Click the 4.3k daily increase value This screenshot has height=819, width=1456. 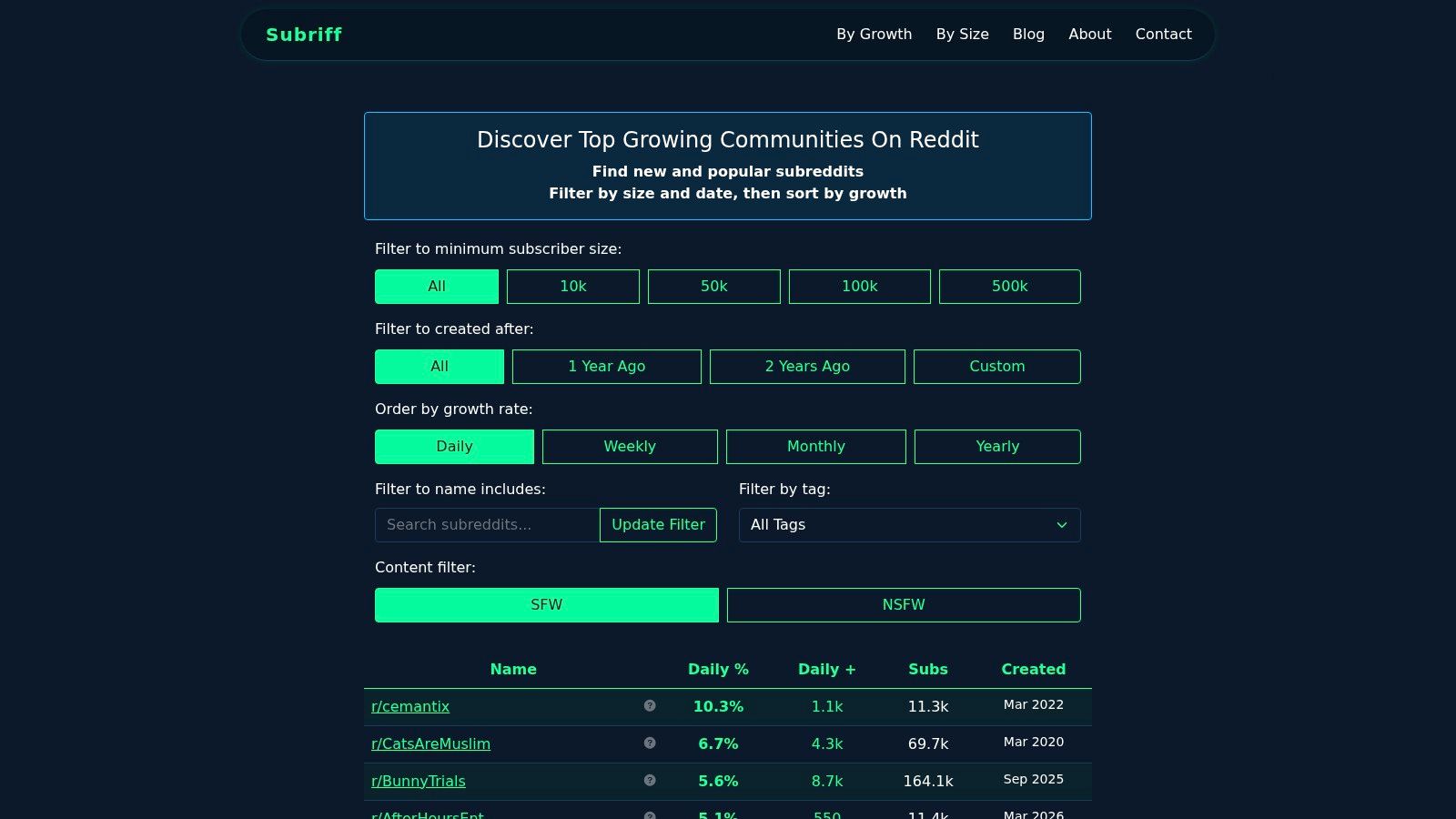(x=827, y=743)
